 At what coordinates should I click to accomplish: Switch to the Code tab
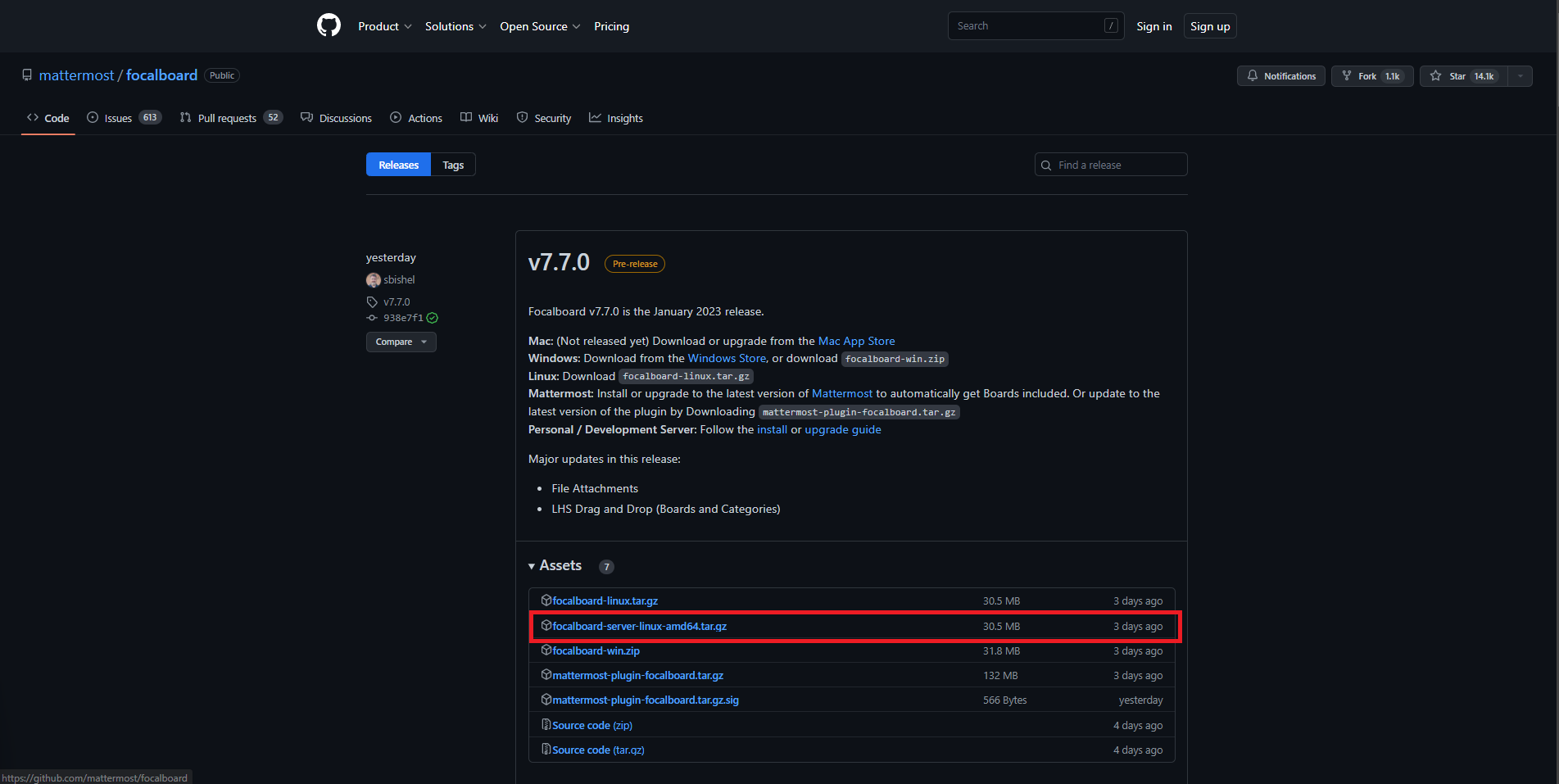(x=48, y=118)
